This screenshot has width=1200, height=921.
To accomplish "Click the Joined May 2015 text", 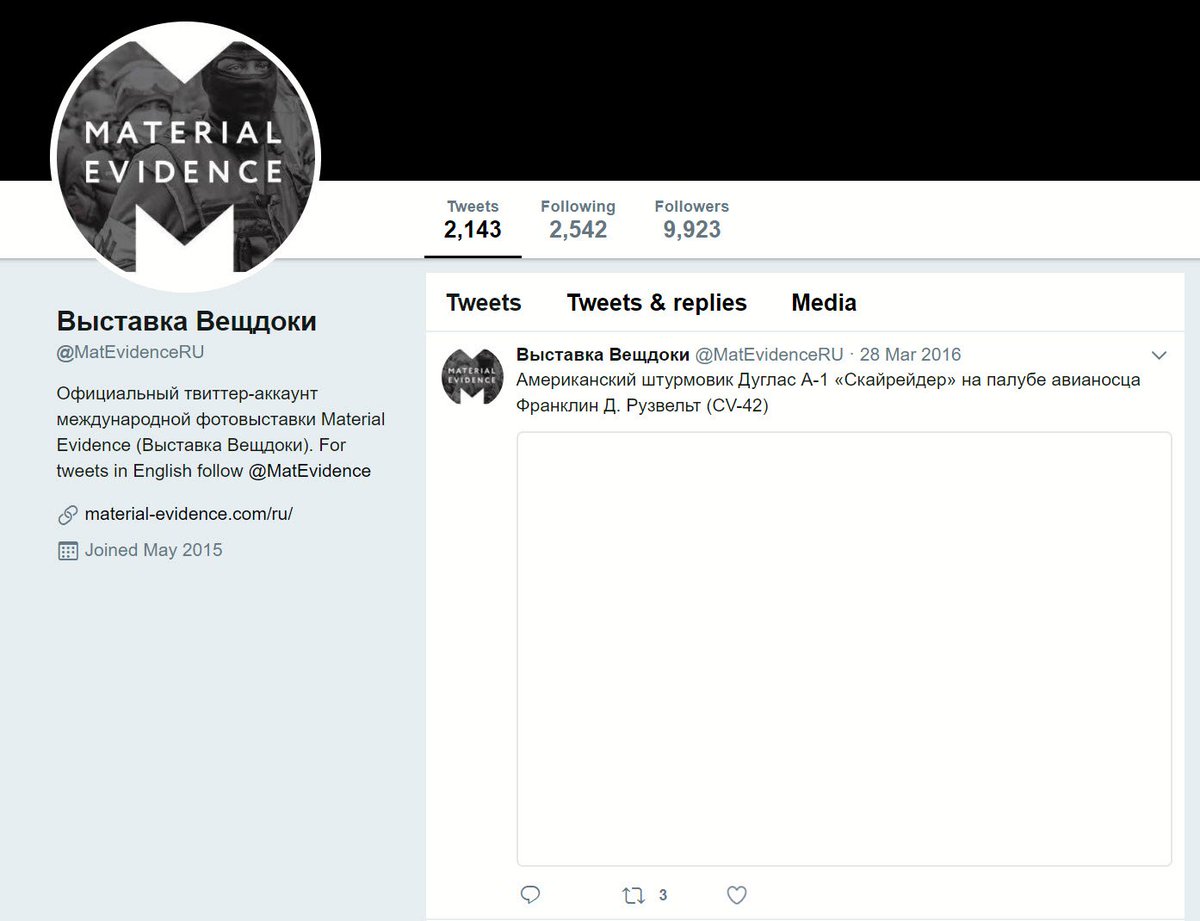I will point(154,550).
